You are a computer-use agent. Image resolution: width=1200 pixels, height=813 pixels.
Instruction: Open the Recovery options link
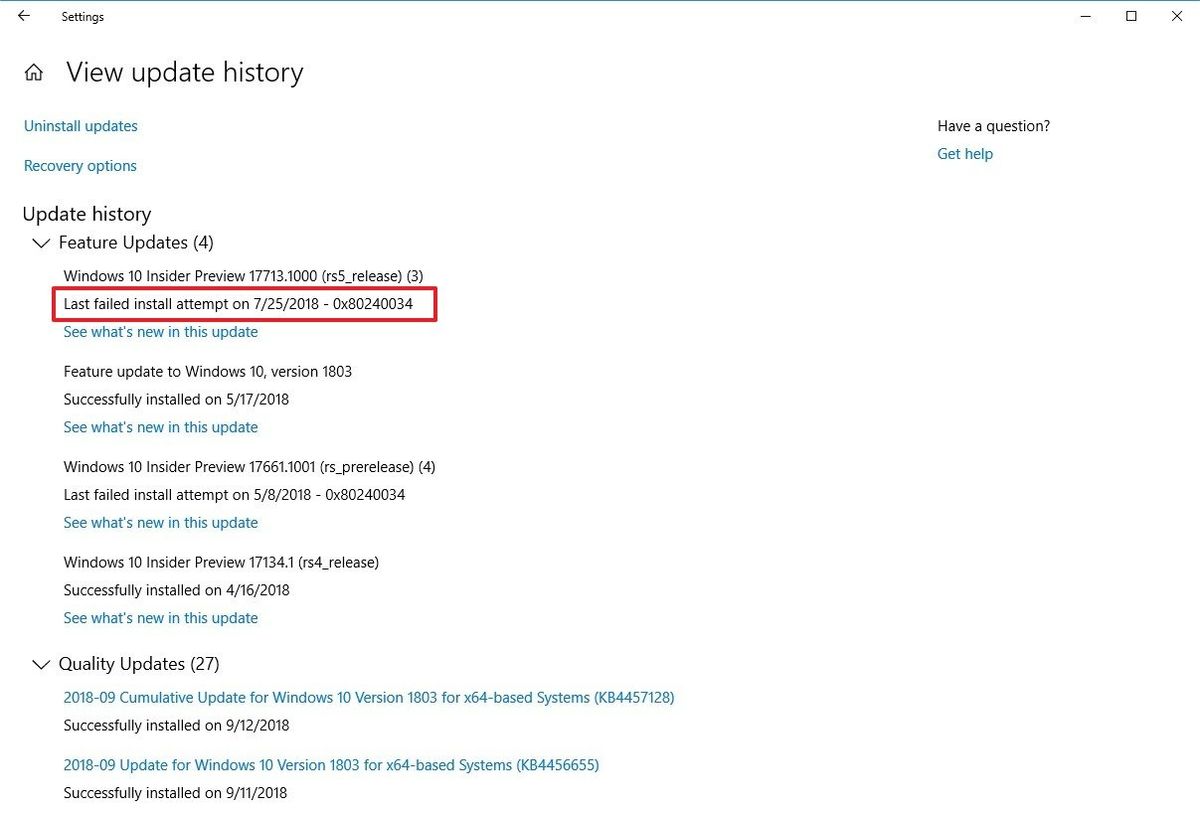80,166
